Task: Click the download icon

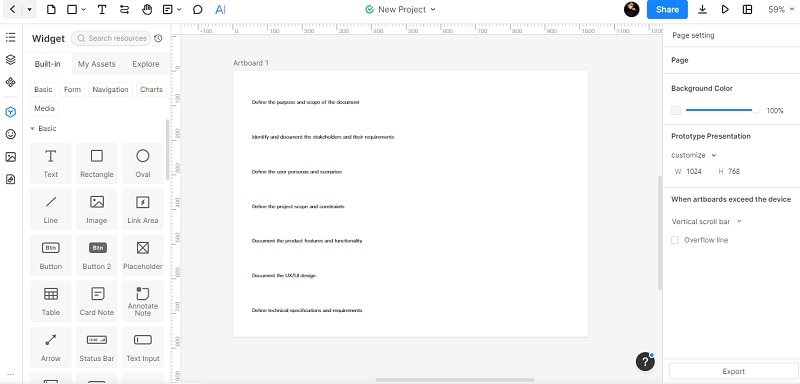Action: [x=703, y=9]
